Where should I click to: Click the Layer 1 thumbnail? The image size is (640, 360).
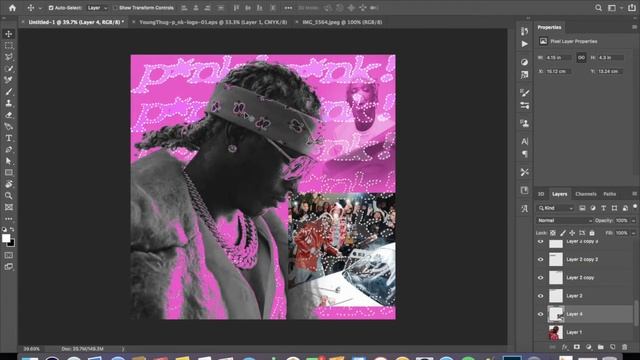click(x=556, y=332)
